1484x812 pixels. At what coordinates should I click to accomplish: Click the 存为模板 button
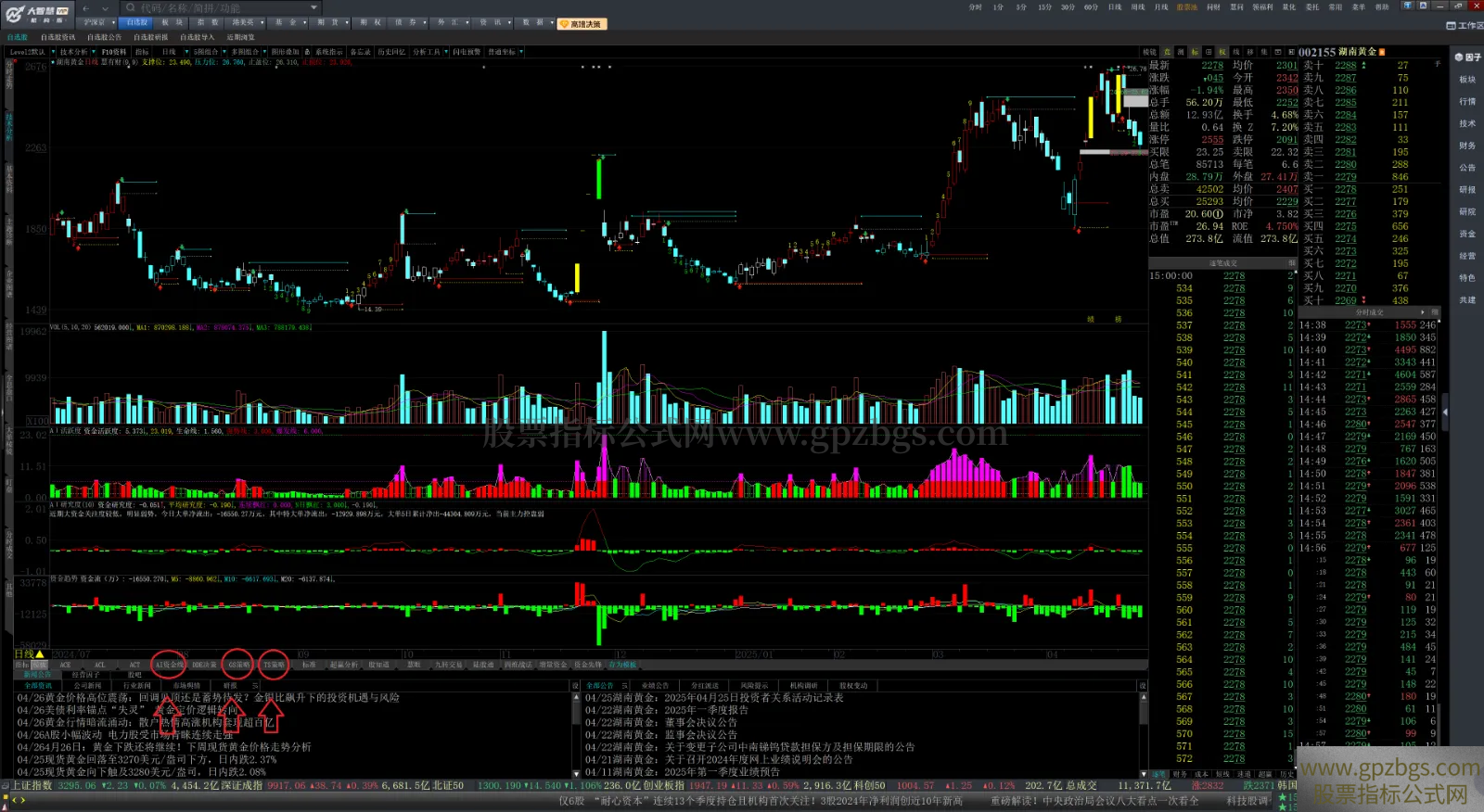[x=622, y=665]
